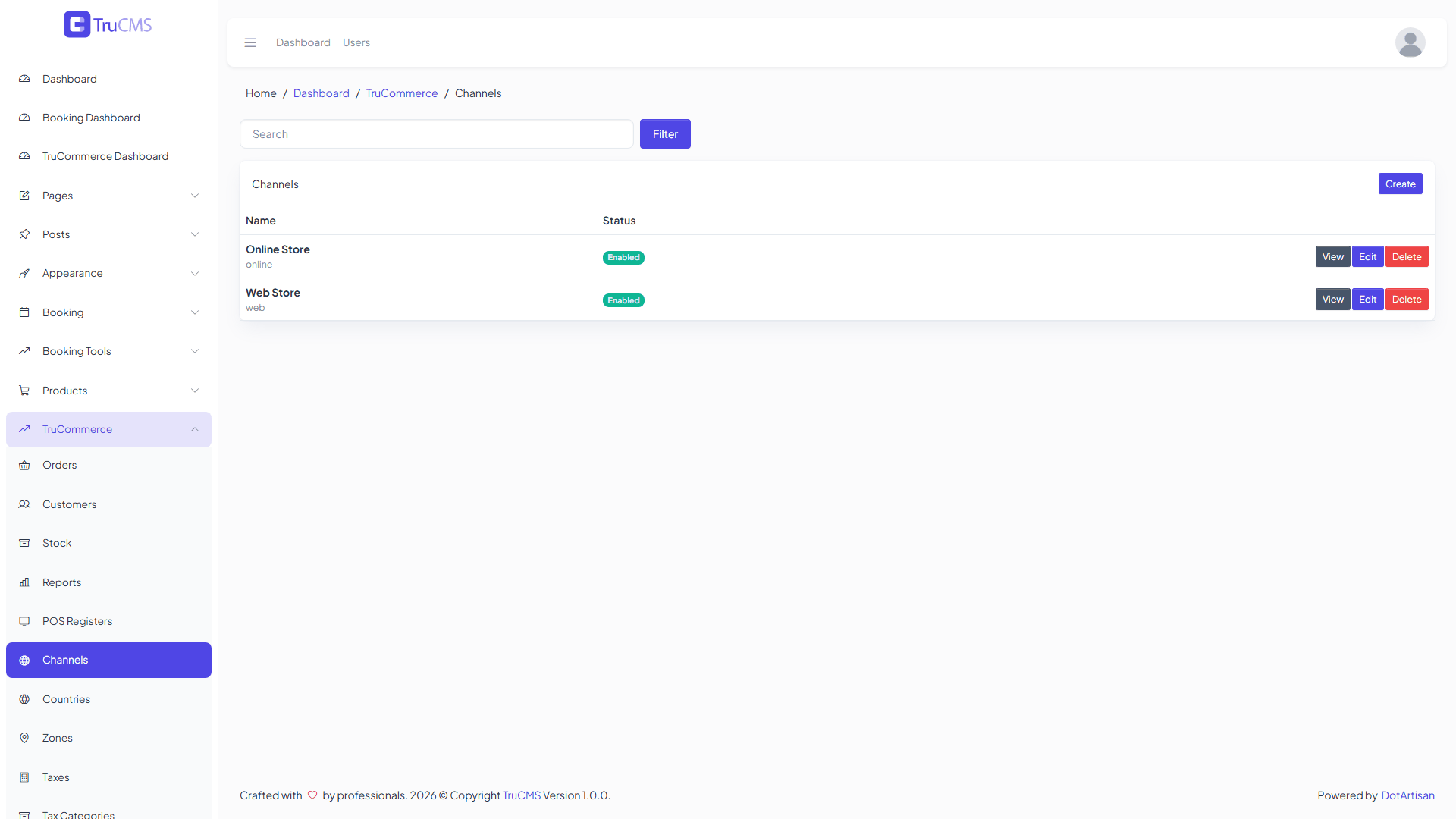View the Online Store channel
Viewport: 1456px width, 819px height.
coord(1332,256)
